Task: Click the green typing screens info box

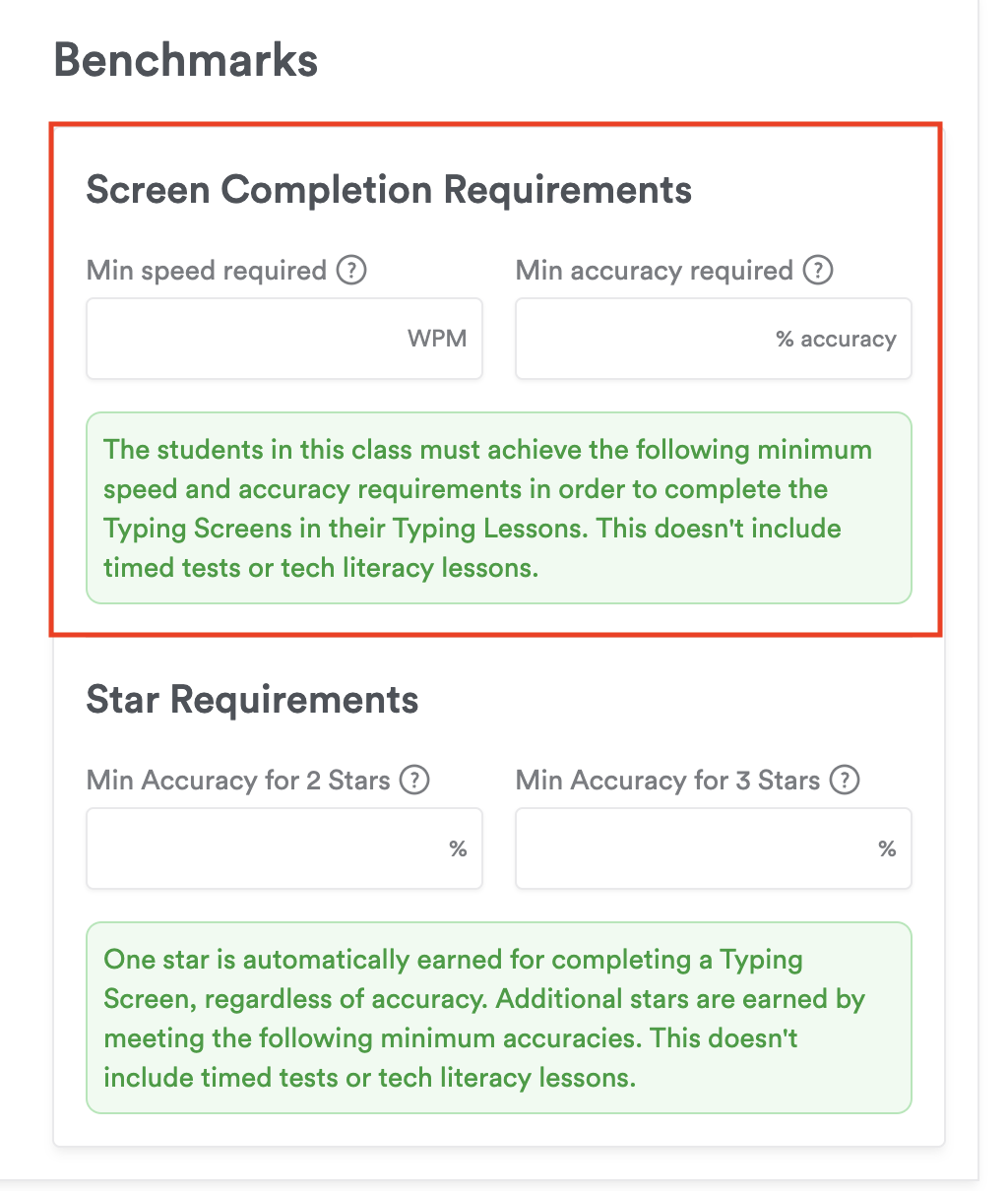Action: 499,508
